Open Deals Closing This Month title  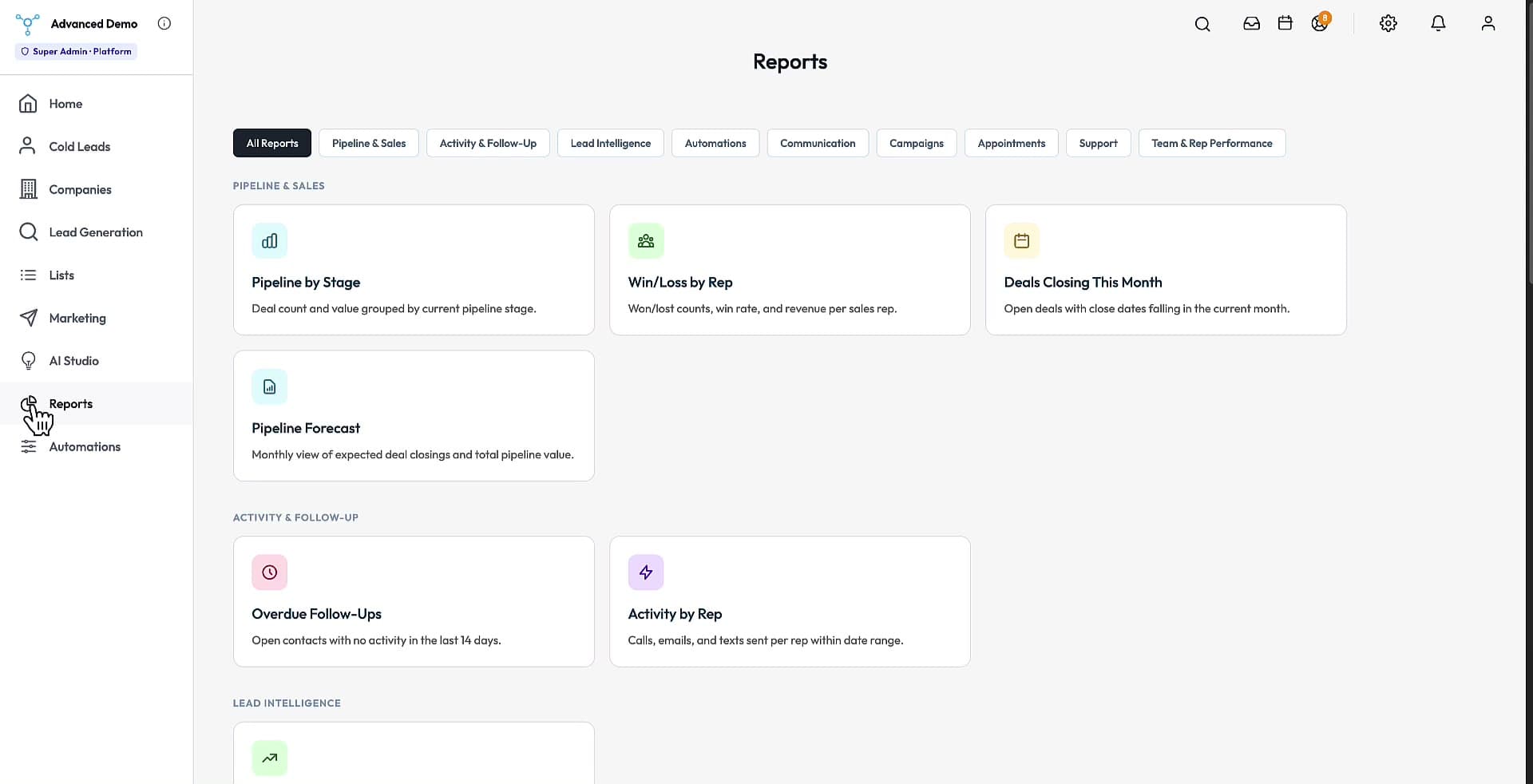pos(1083,283)
